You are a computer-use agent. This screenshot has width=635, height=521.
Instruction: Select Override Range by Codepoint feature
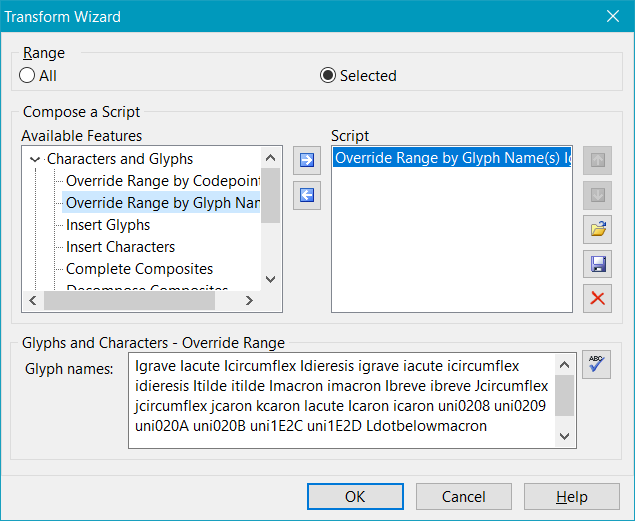pos(163,181)
